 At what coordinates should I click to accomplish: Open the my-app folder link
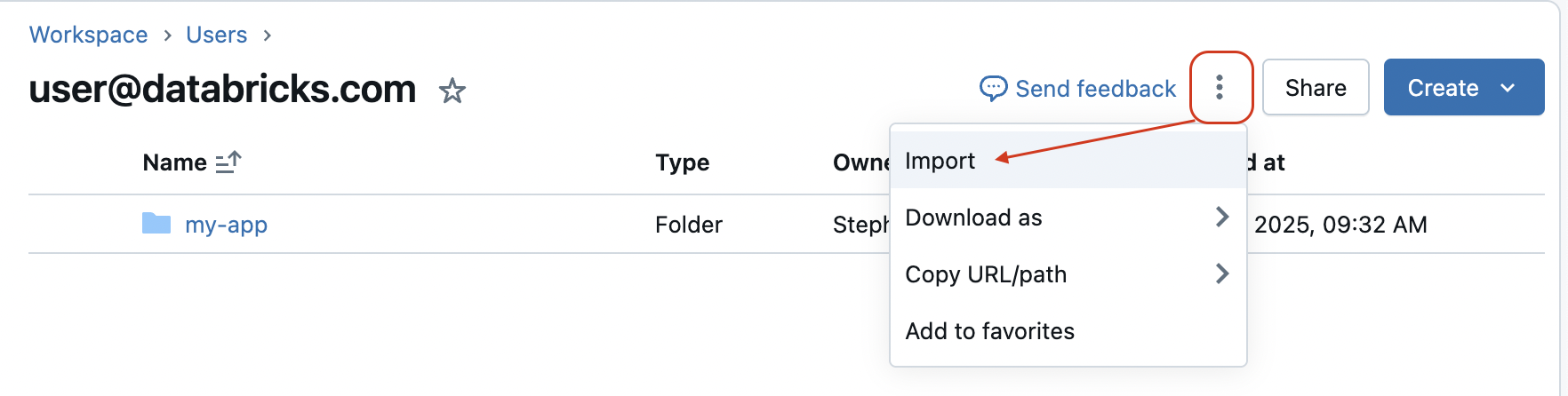226,225
